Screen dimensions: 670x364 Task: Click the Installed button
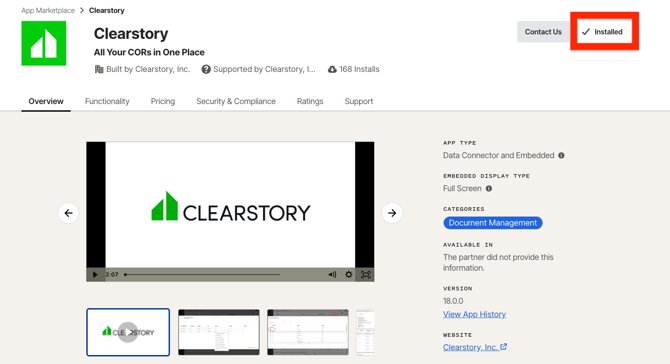604,32
